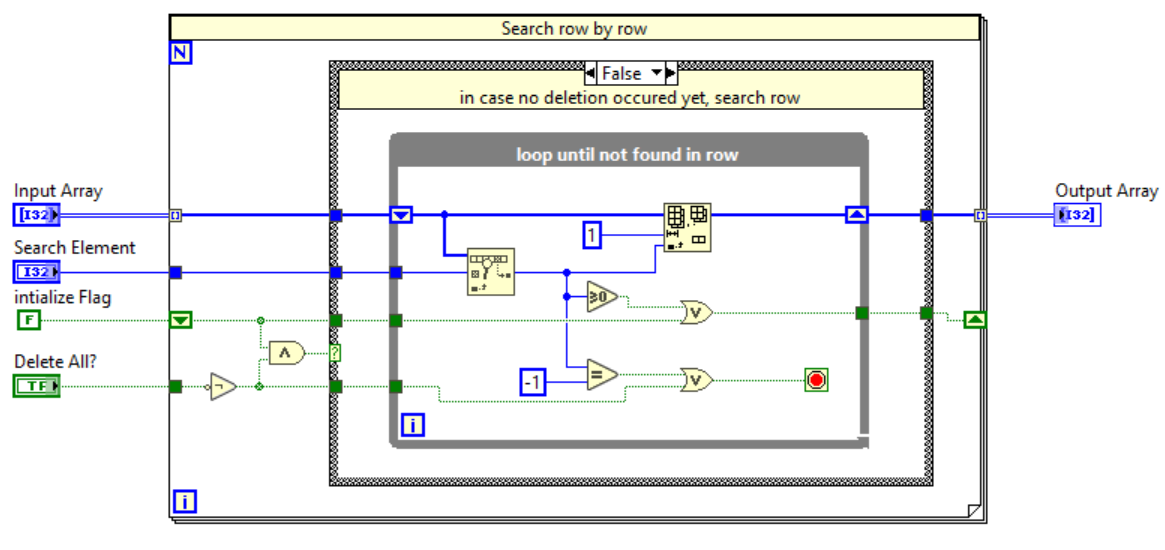Click the 'intialize Flag' label text
This screenshot has height=550, width=1165.
click(x=63, y=297)
